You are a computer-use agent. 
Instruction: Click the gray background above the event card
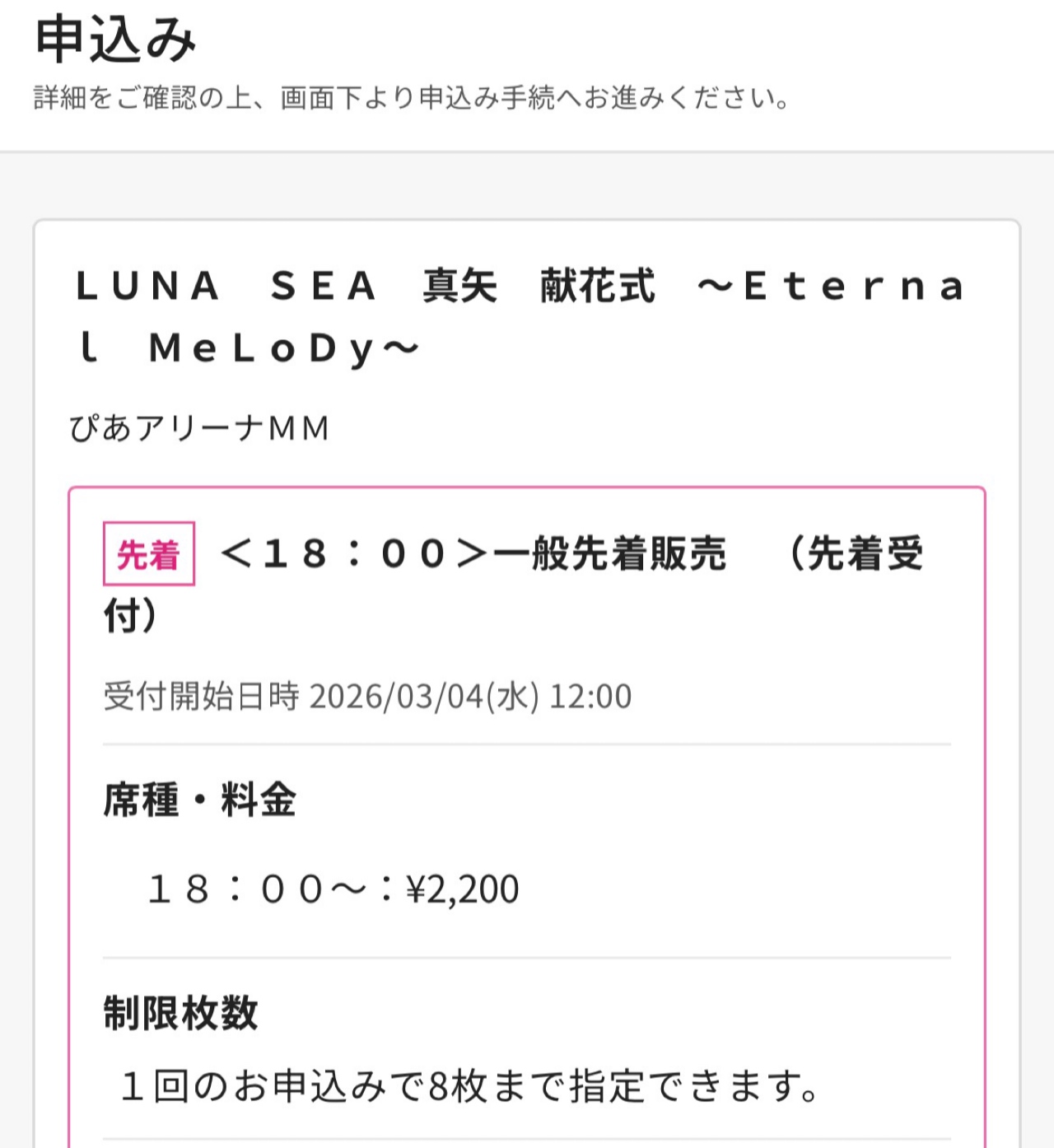(527, 186)
